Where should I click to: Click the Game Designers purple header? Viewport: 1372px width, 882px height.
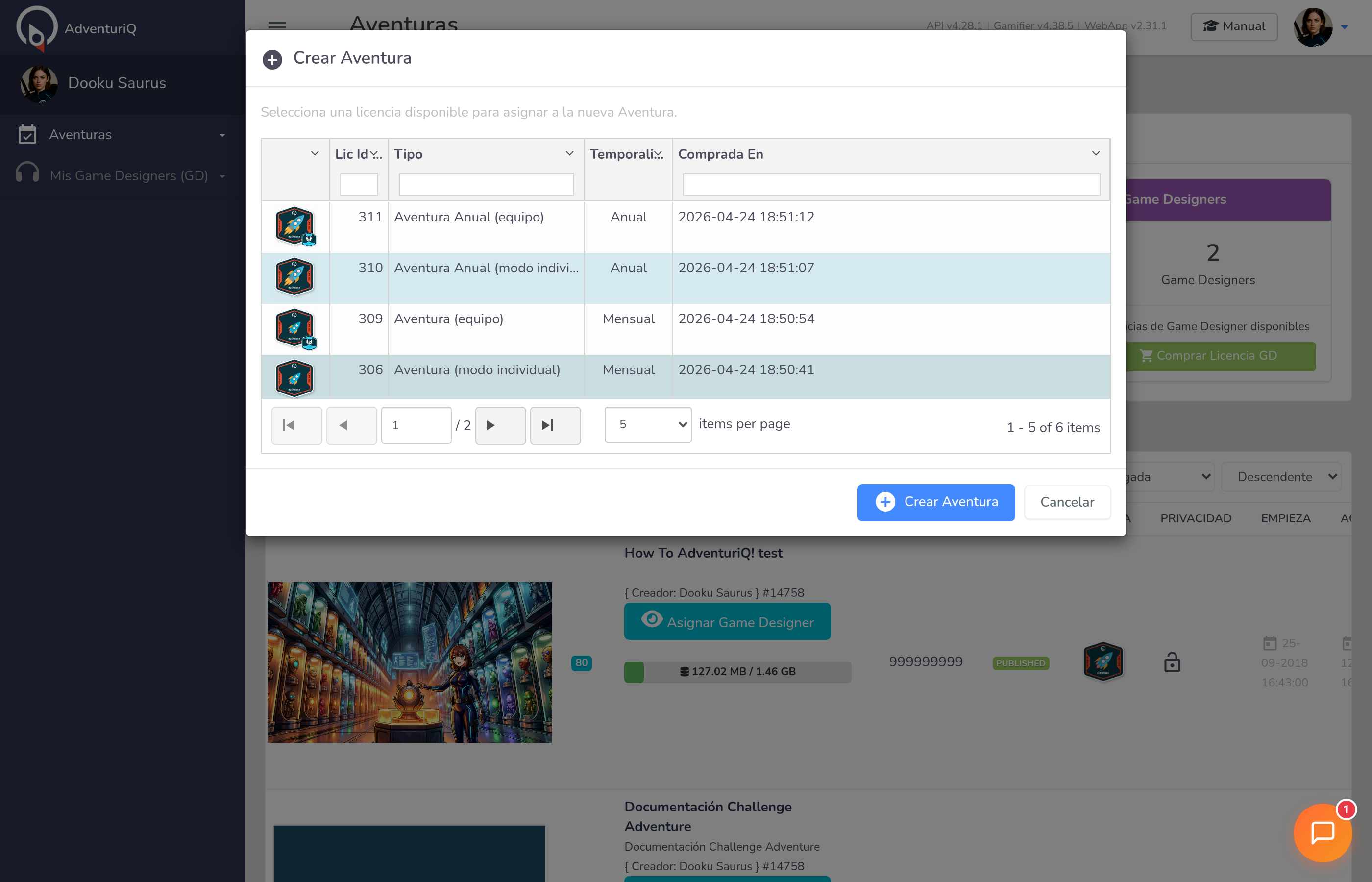coord(1228,200)
